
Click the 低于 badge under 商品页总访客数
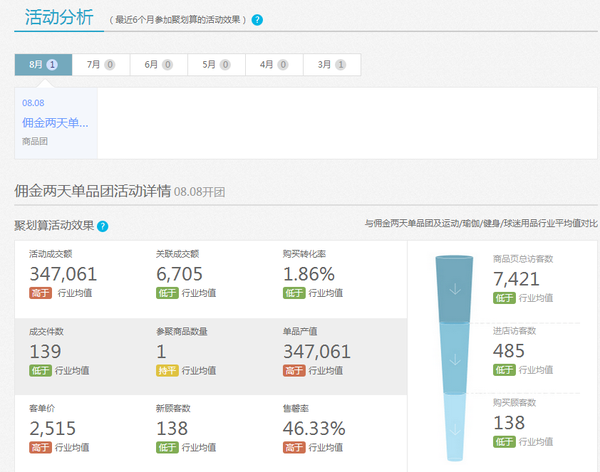[x=505, y=297]
